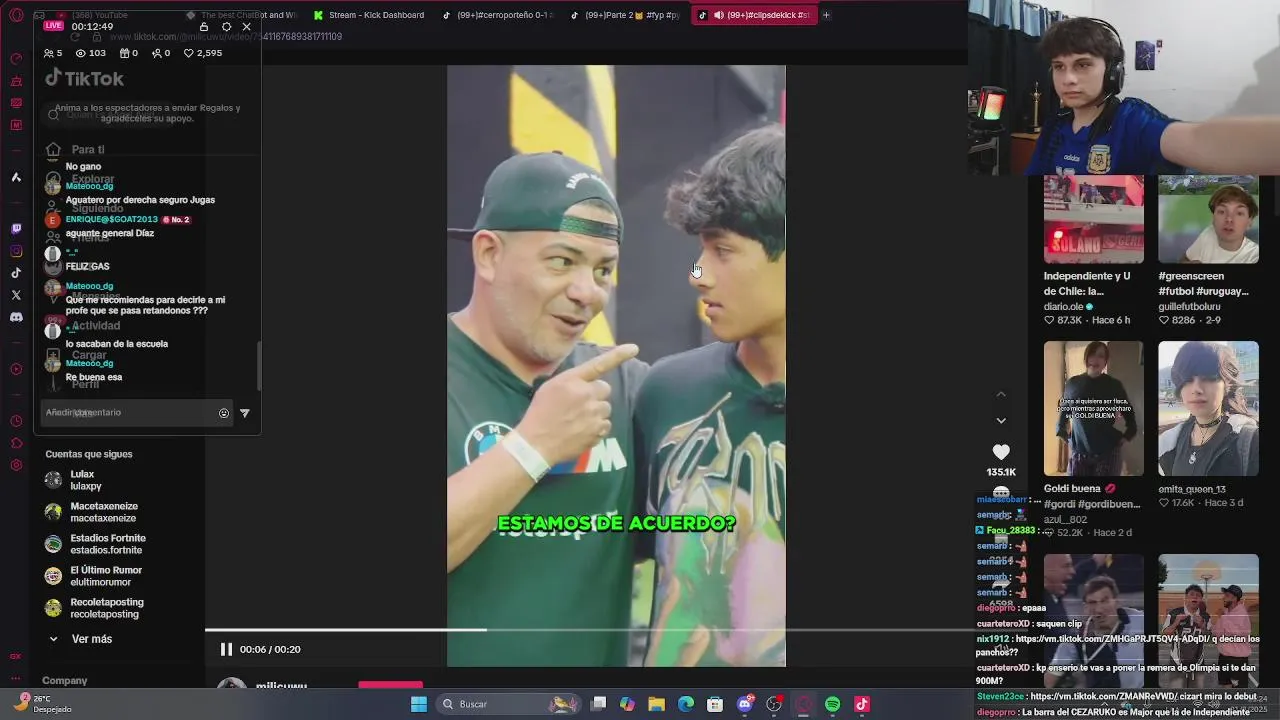Open the TikTok icon in browser sidebar
The height and width of the screenshot is (720, 1280).
click(16, 273)
